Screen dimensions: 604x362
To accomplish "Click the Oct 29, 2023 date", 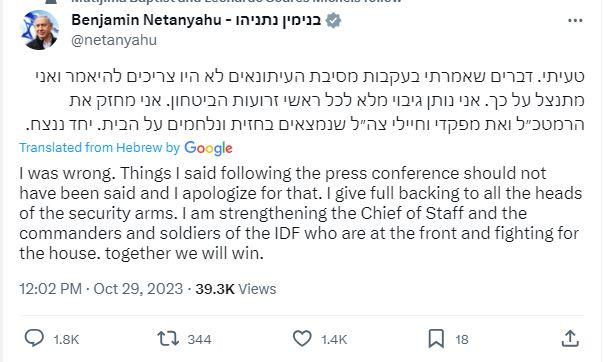I will coord(138,289).
